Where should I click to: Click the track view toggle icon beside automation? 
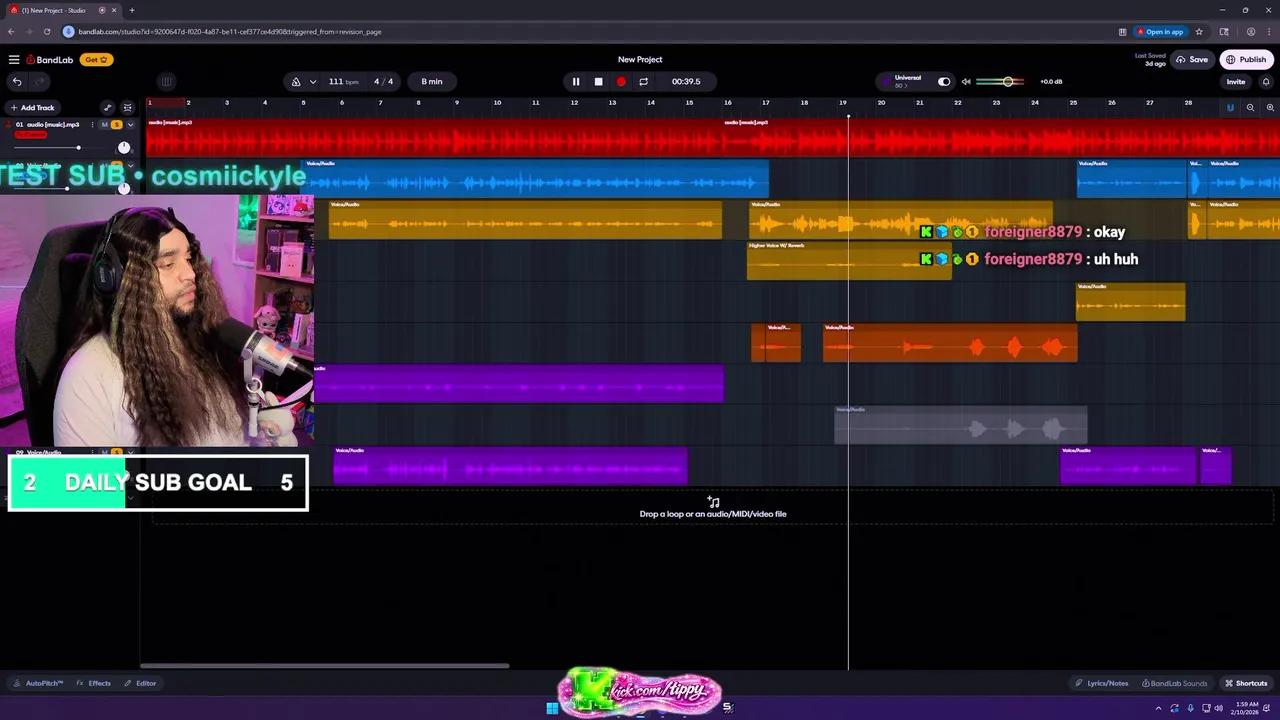tap(127, 108)
